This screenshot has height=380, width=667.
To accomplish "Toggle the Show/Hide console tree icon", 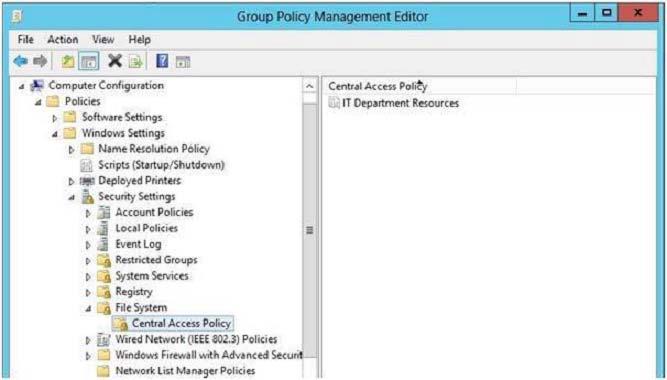I will (89, 62).
